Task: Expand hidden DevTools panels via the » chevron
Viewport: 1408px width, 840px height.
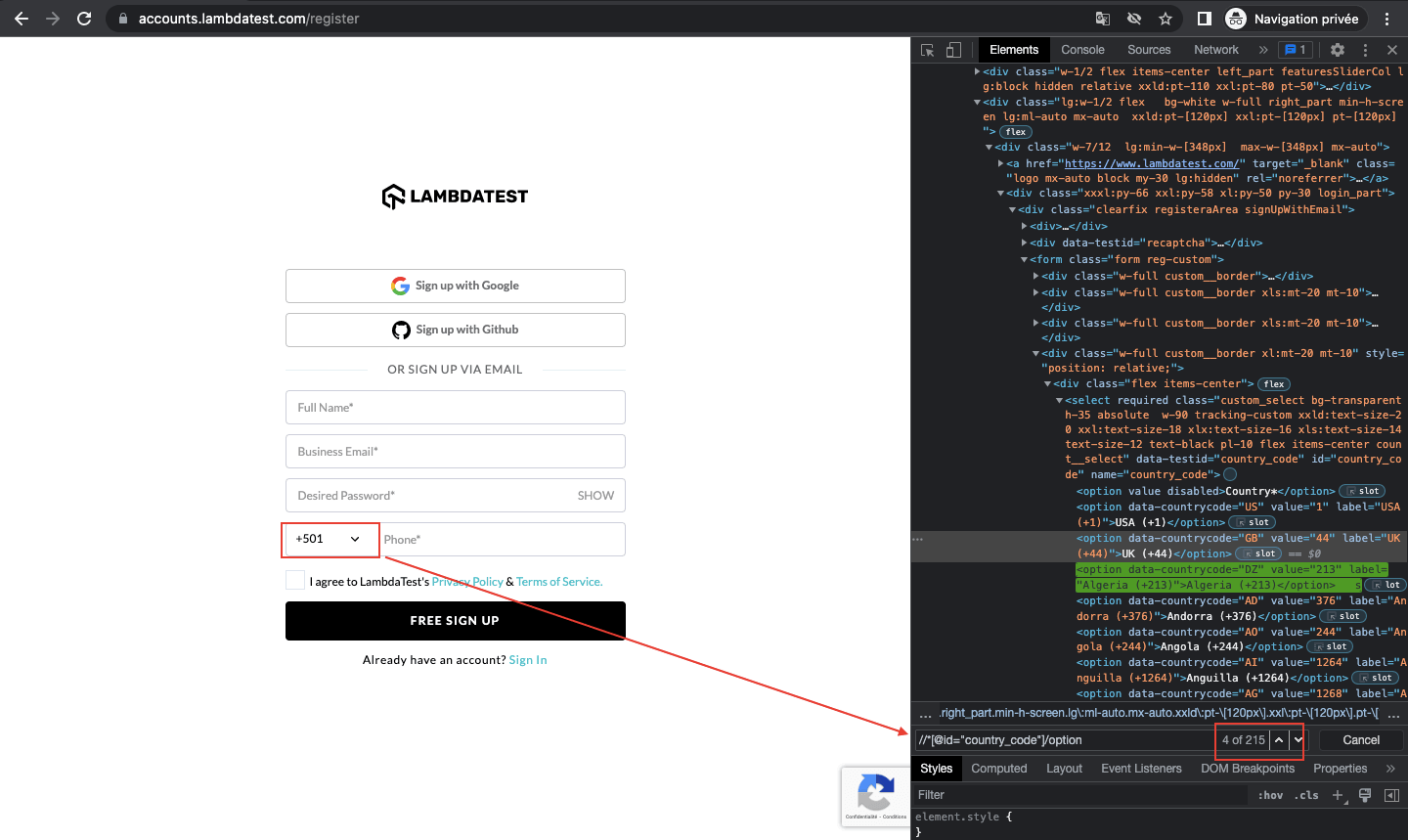Action: point(1263,49)
